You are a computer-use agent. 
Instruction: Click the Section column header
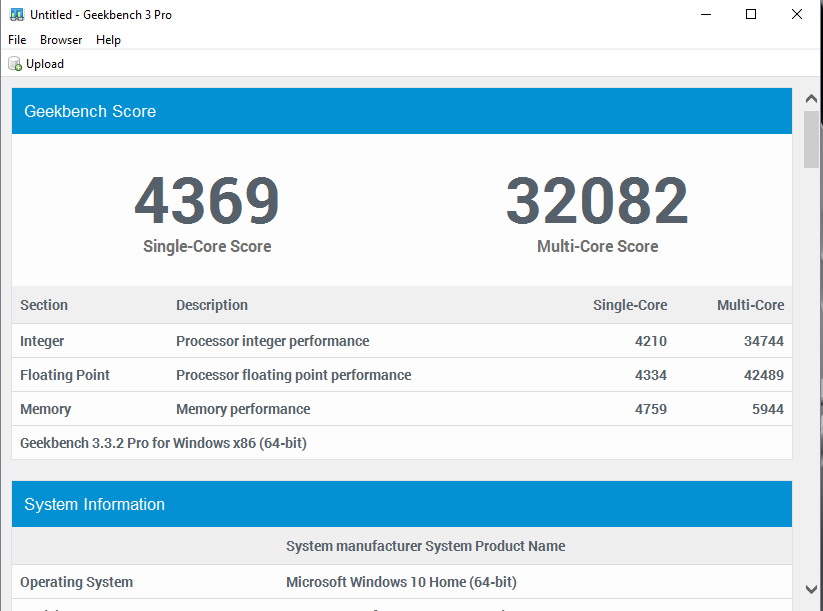click(x=44, y=305)
